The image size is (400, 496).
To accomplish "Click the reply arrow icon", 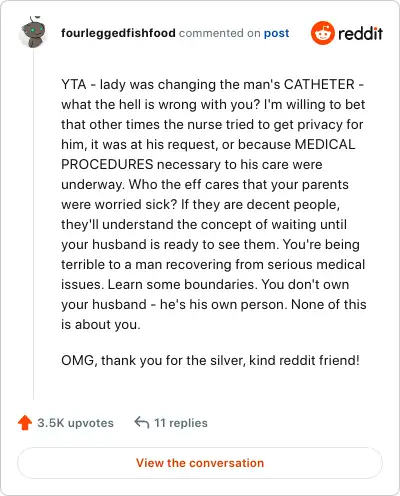I will [x=141, y=422].
